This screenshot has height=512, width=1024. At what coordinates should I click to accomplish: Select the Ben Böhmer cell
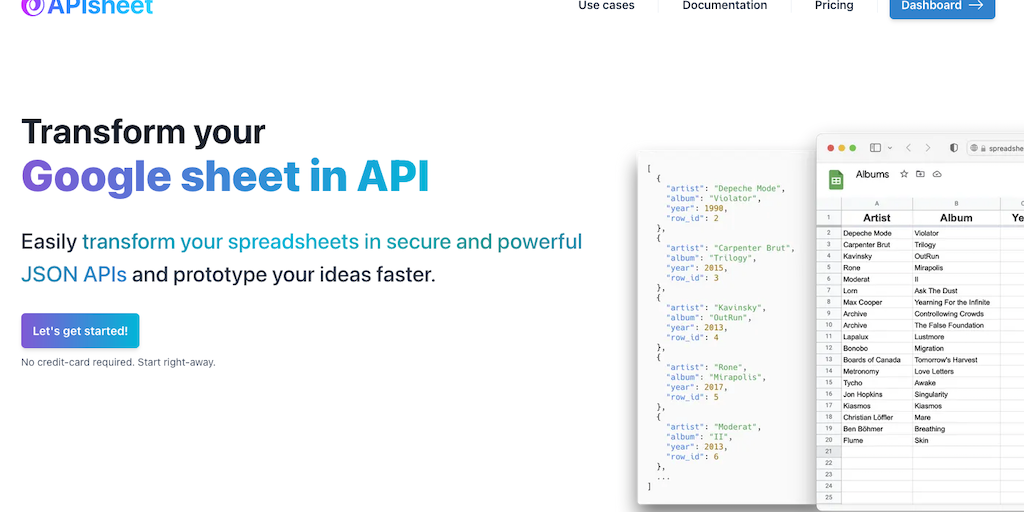(x=877, y=429)
